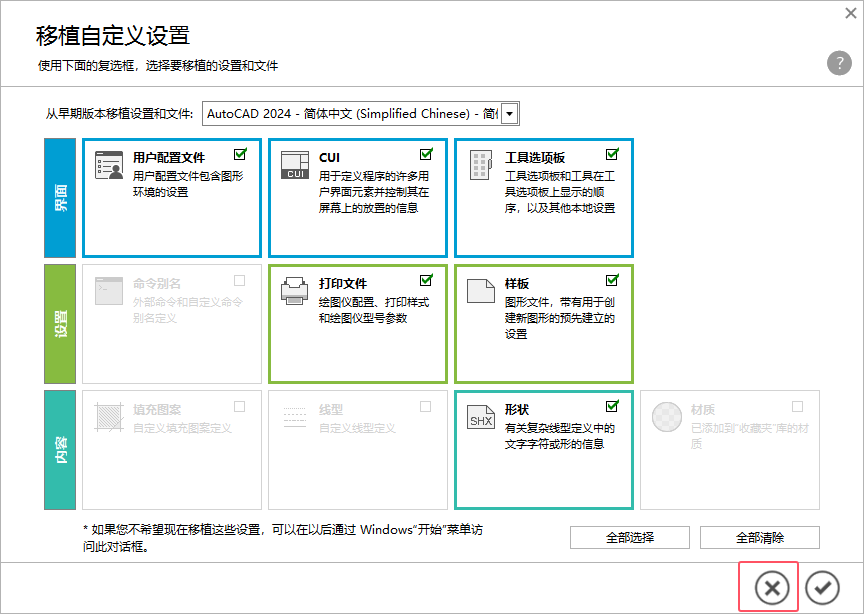This screenshot has height=614, width=864.
Task: Click the 用户配置文件 profile icon
Action: (x=109, y=165)
